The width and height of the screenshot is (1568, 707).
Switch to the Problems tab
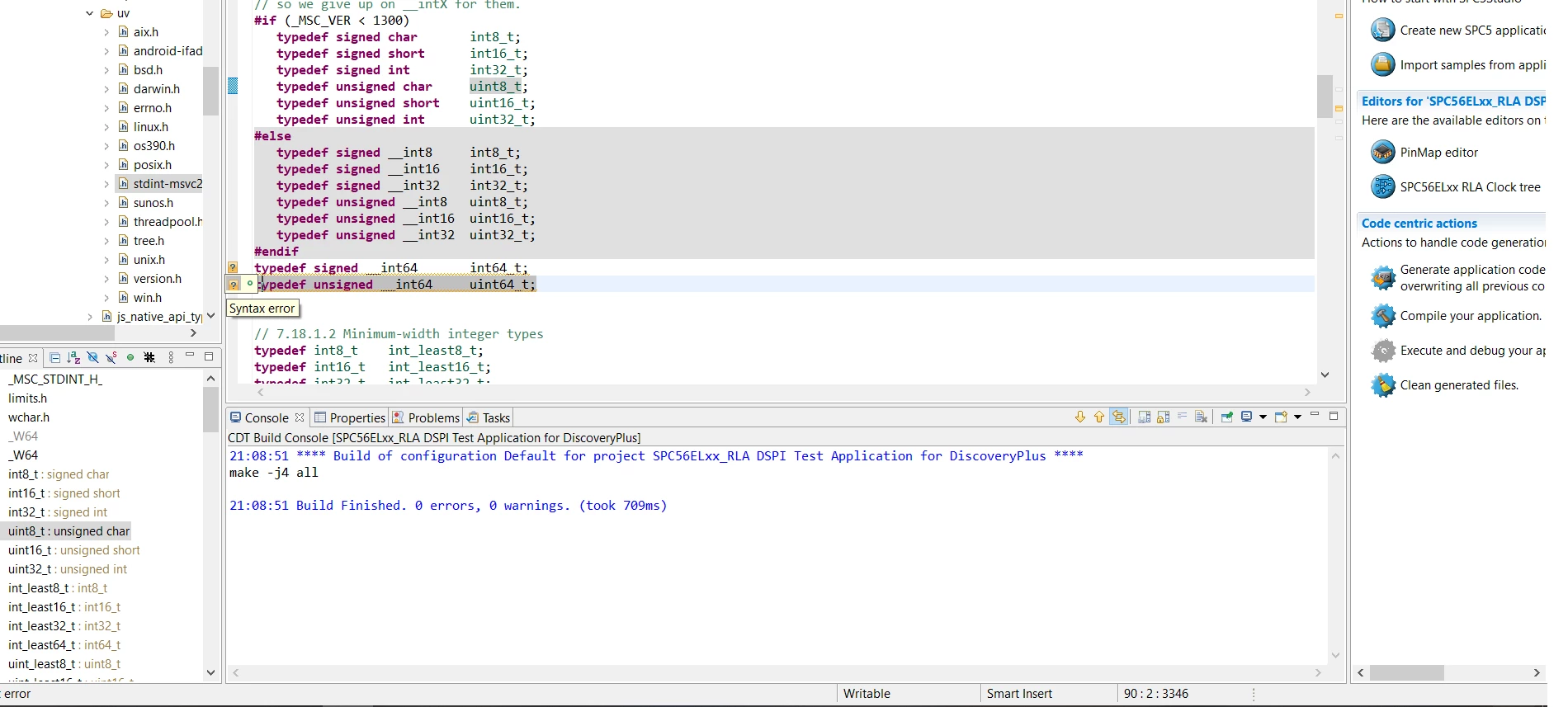pyautogui.click(x=427, y=417)
